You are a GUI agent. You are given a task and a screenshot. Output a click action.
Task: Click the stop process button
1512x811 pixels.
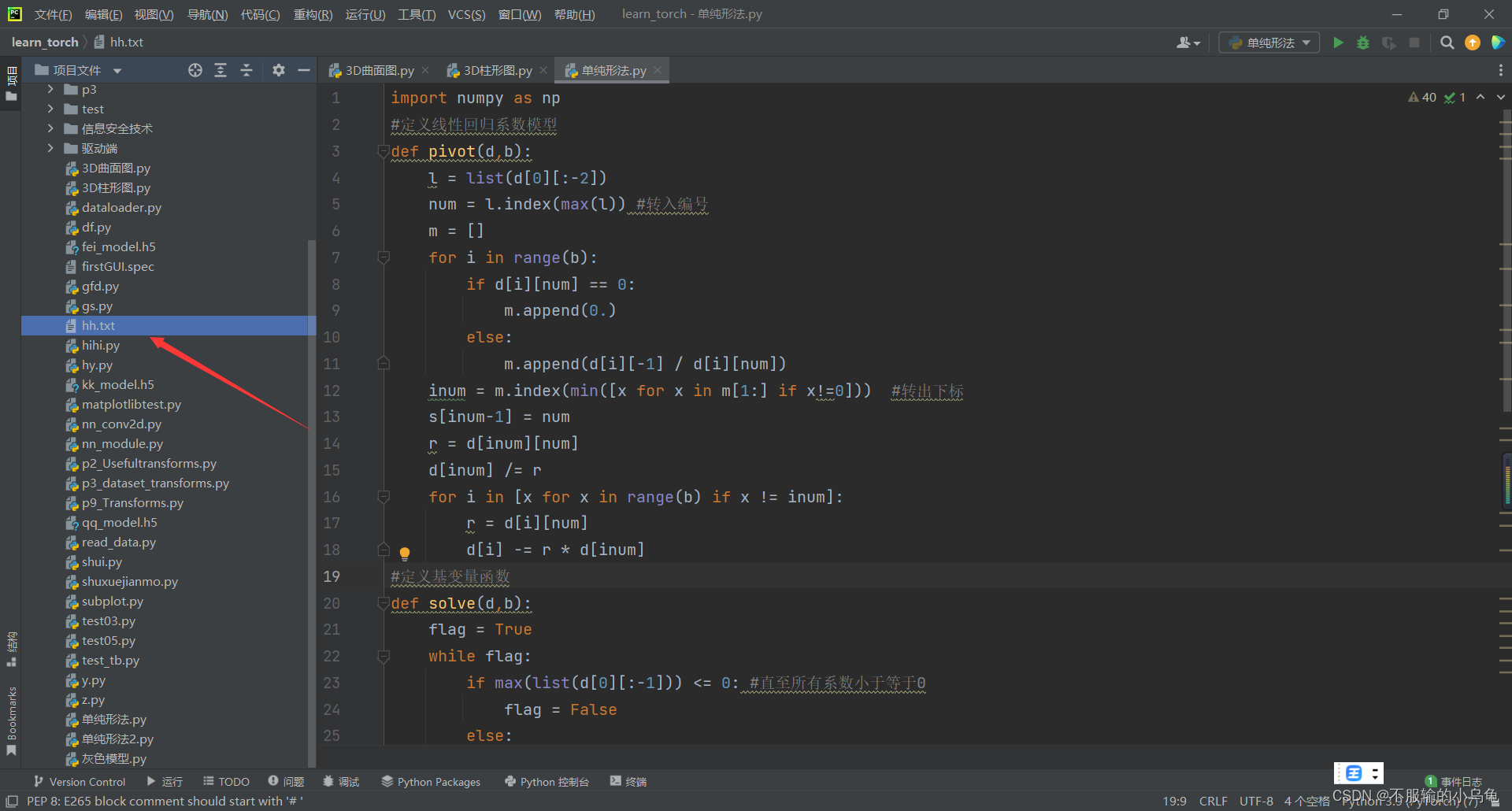[x=1414, y=43]
